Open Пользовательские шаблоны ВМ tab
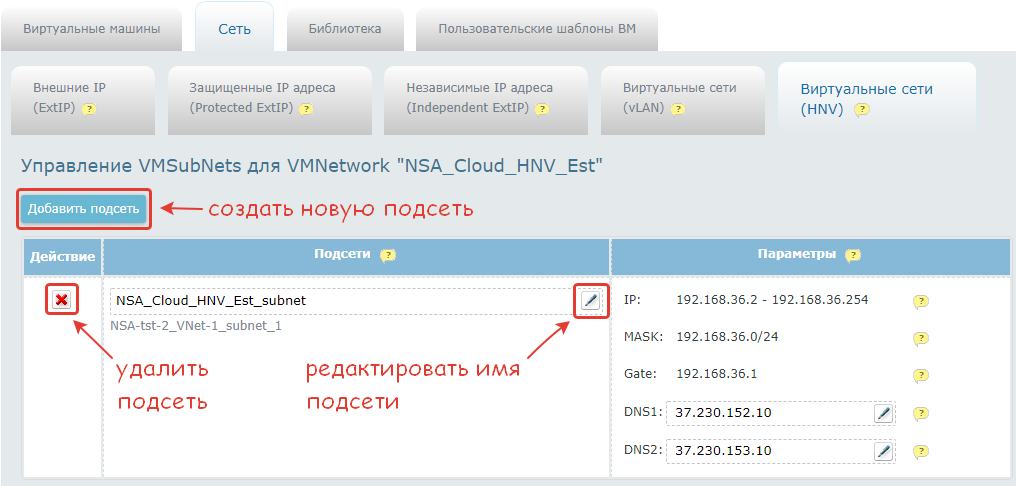The width and height of the screenshot is (1016, 486). [536, 29]
